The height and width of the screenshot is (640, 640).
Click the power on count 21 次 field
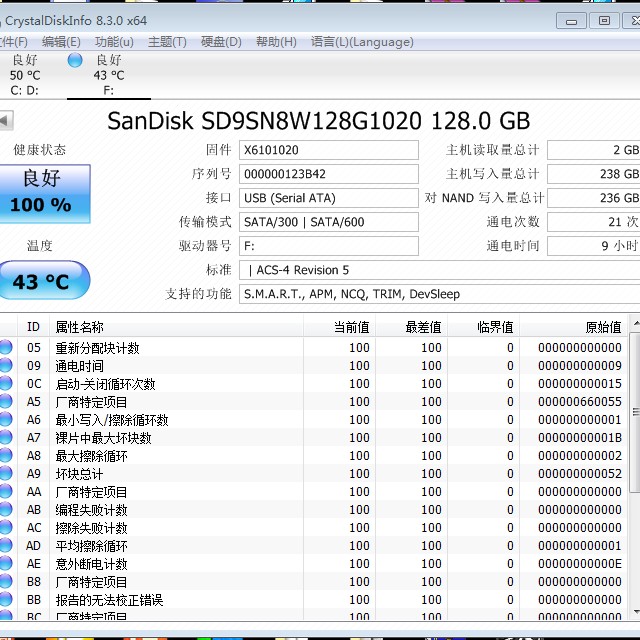[x=593, y=222]
